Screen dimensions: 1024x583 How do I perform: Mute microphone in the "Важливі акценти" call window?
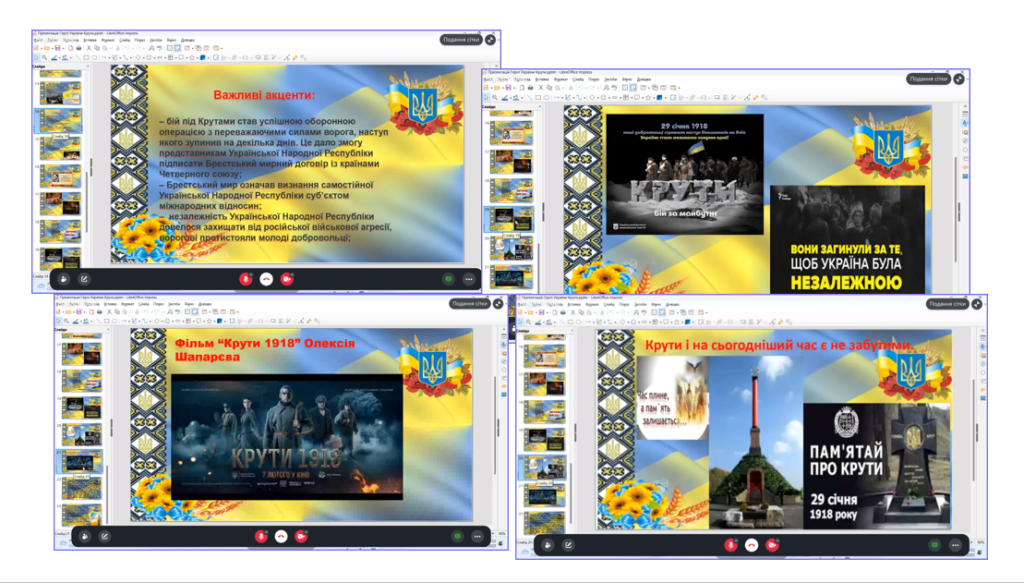click(x=245, y=280)
